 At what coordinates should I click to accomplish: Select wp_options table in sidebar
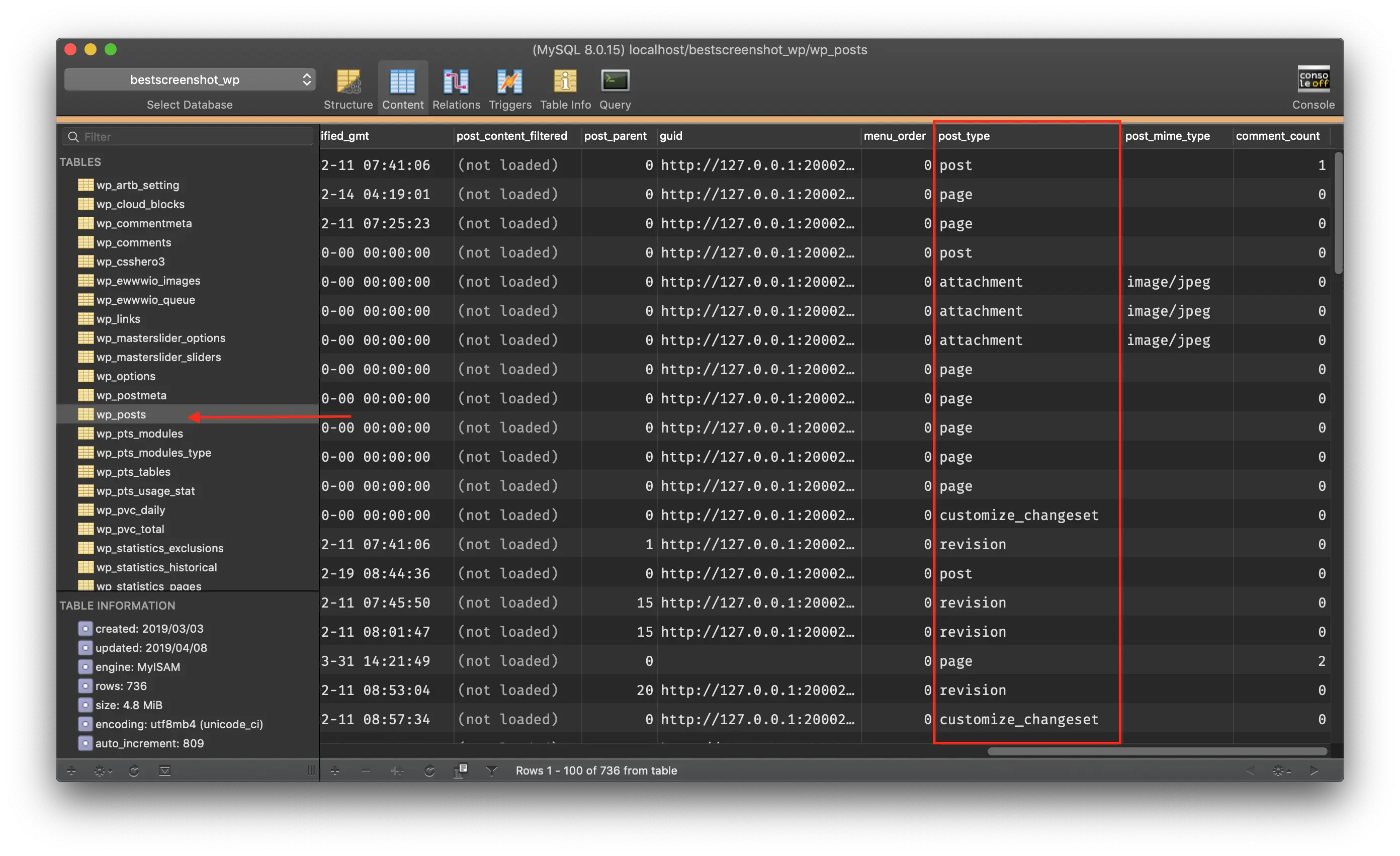click(126, 376)
